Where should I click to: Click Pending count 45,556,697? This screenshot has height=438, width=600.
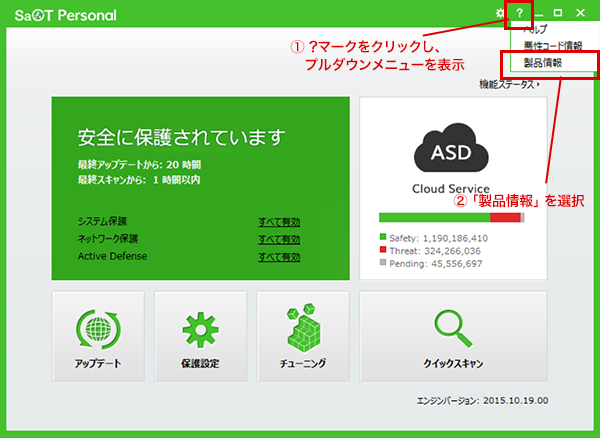pyautogui.click(x=457, y=264)
